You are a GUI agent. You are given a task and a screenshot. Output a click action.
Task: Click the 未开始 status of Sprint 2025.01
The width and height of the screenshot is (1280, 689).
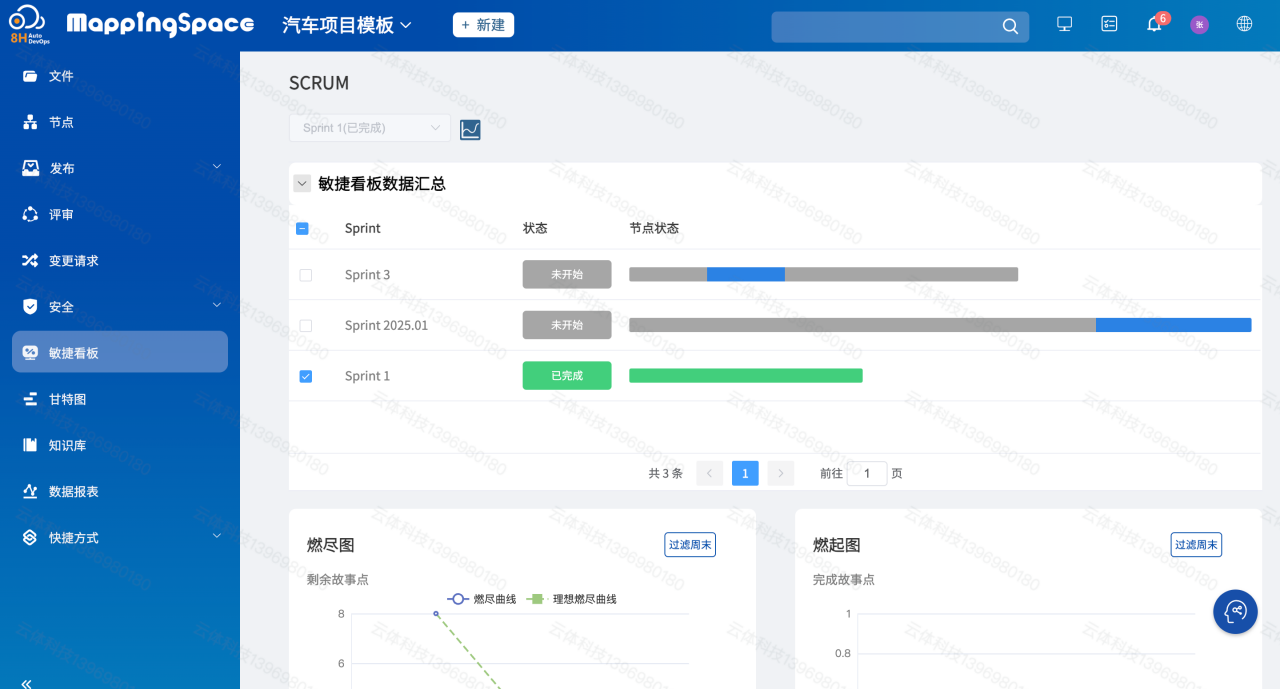(x=567, y=325)
